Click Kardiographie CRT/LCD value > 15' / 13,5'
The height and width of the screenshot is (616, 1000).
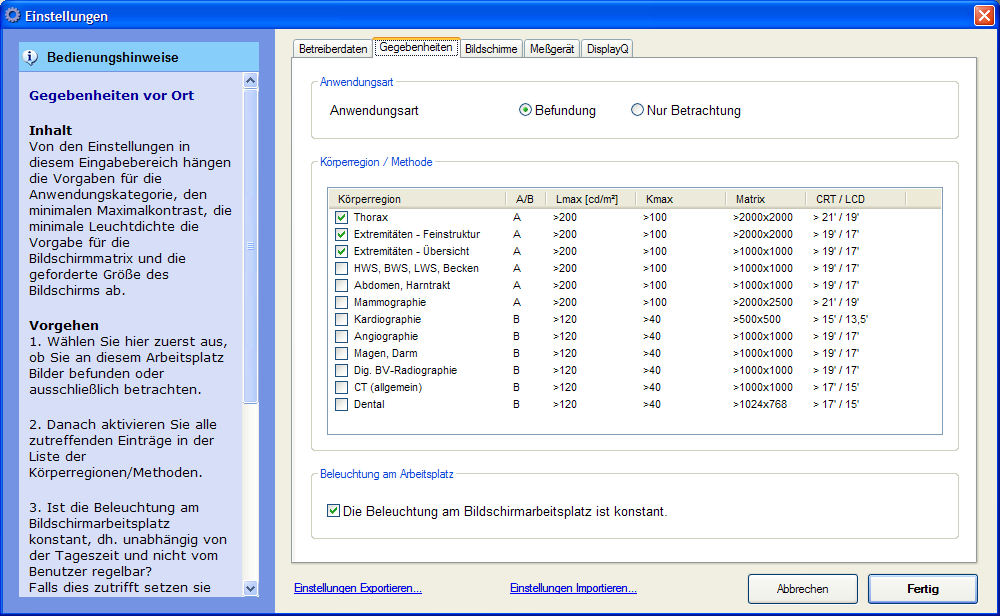click(841, 319)
